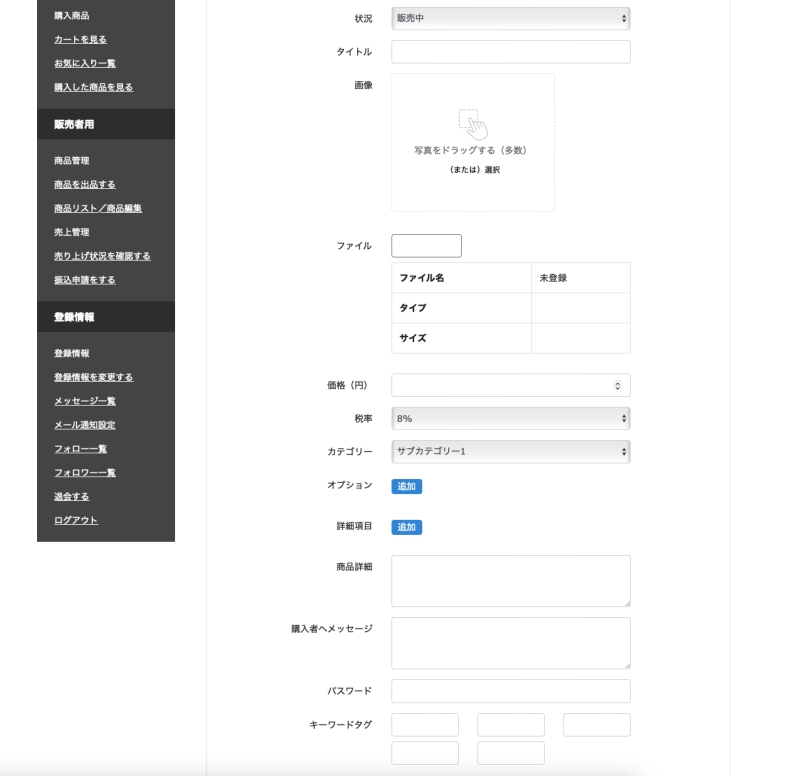Click the パスワード input field
800x776 pixels.
point(511,691)
